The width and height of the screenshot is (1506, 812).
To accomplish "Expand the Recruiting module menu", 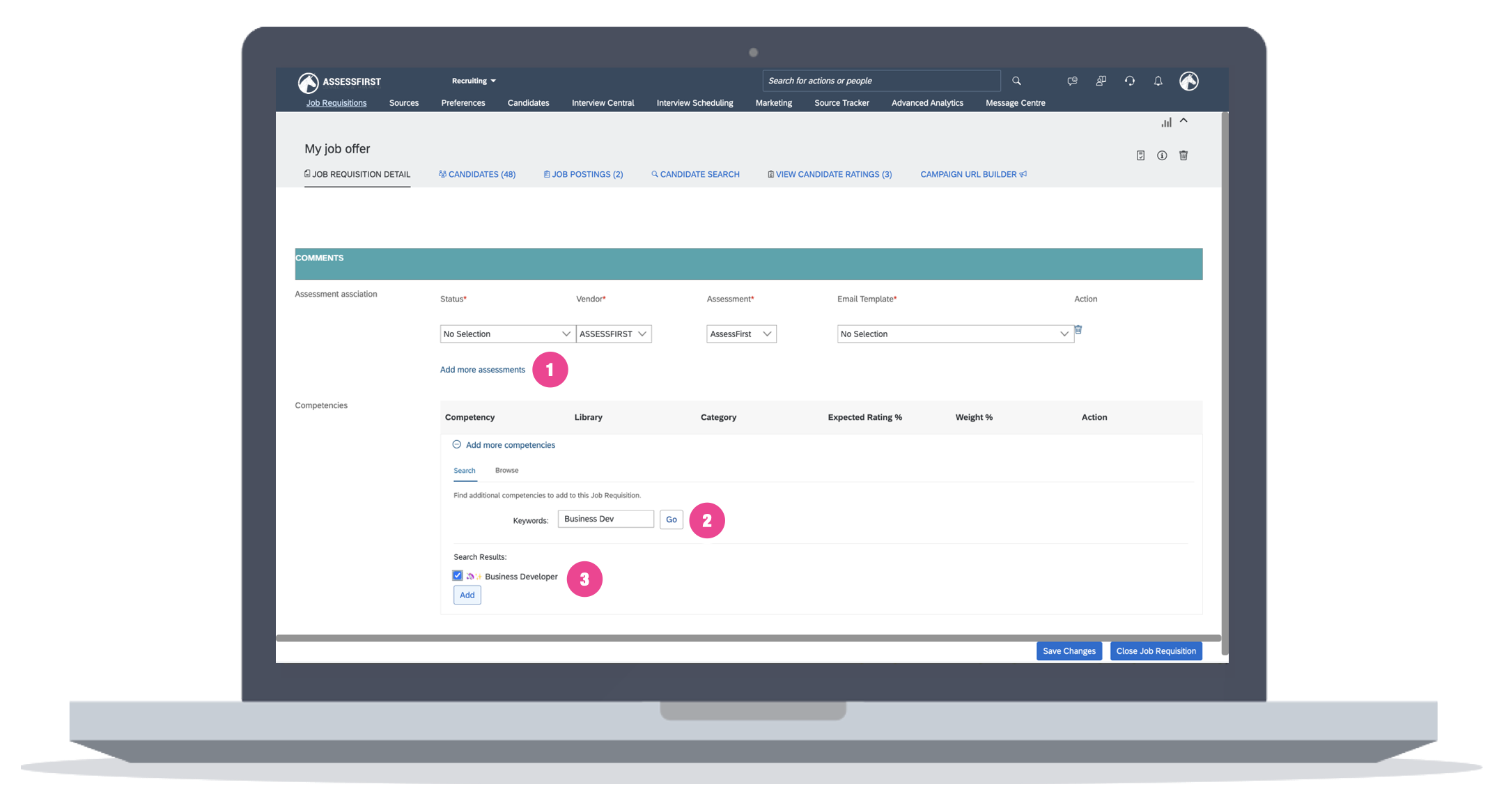I will click(474, 81).
